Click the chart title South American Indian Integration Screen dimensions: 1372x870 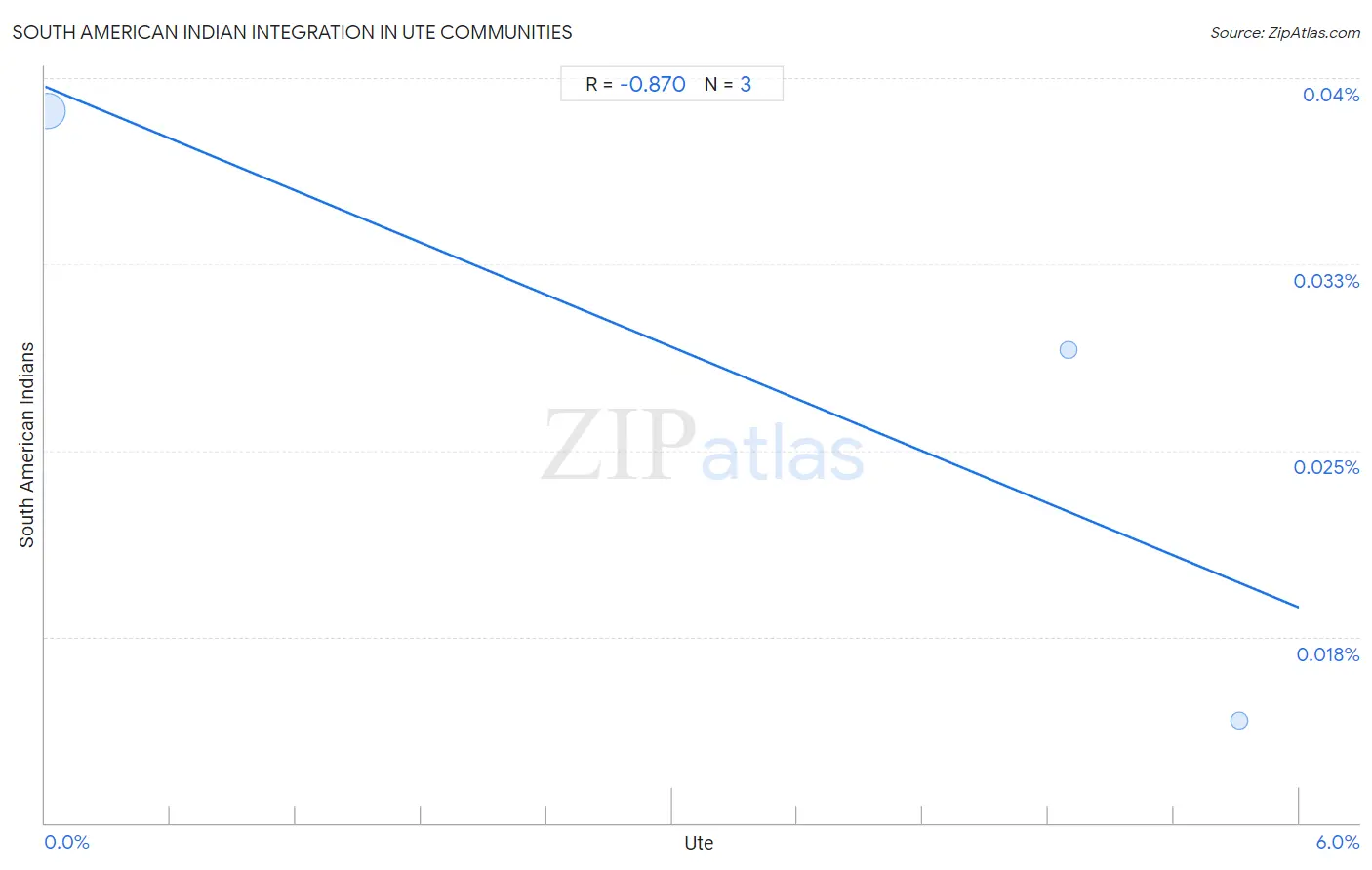pos(292,32)
